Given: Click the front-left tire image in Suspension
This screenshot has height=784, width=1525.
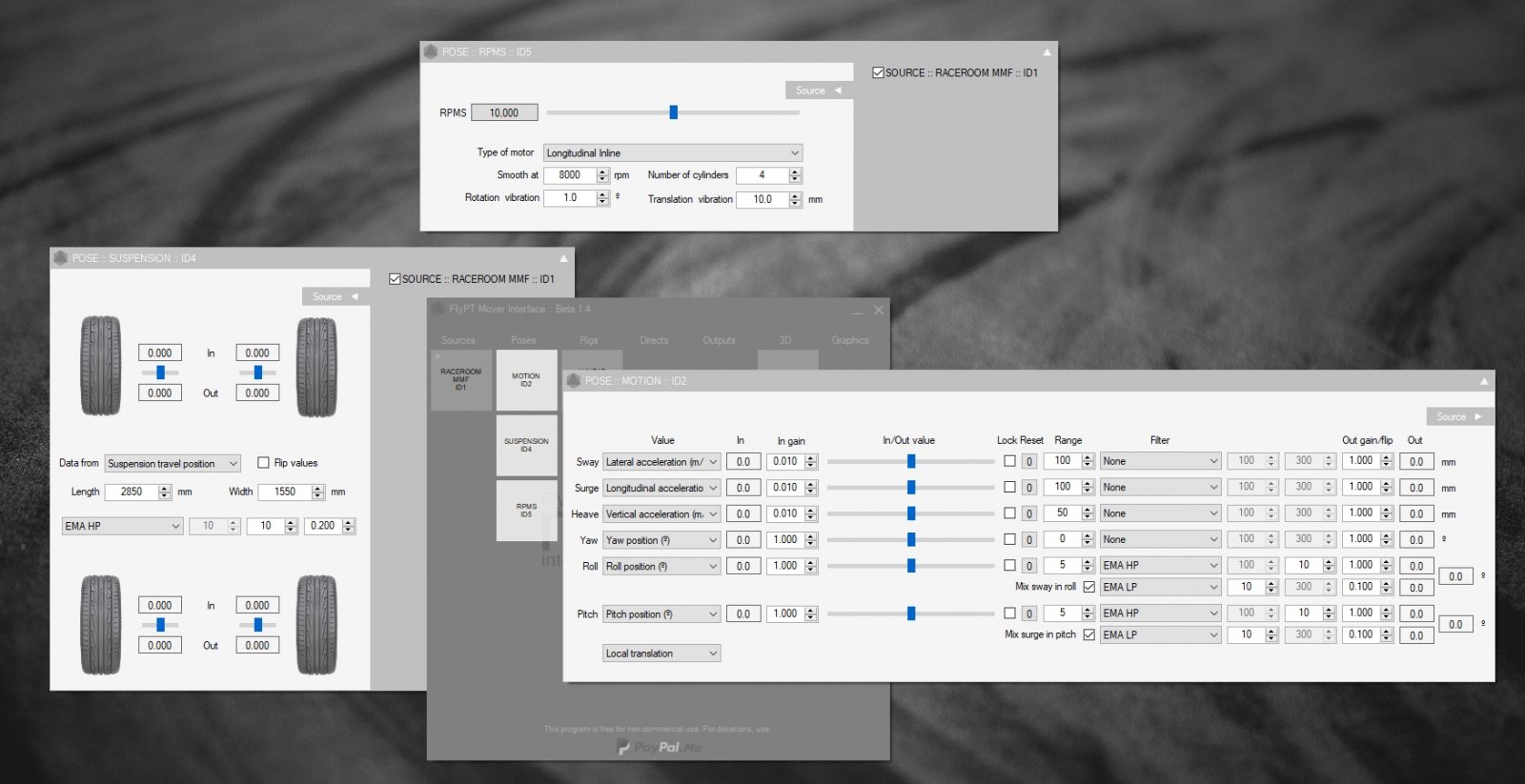Looking at the screenshot, I should click(x=101, y=366).
